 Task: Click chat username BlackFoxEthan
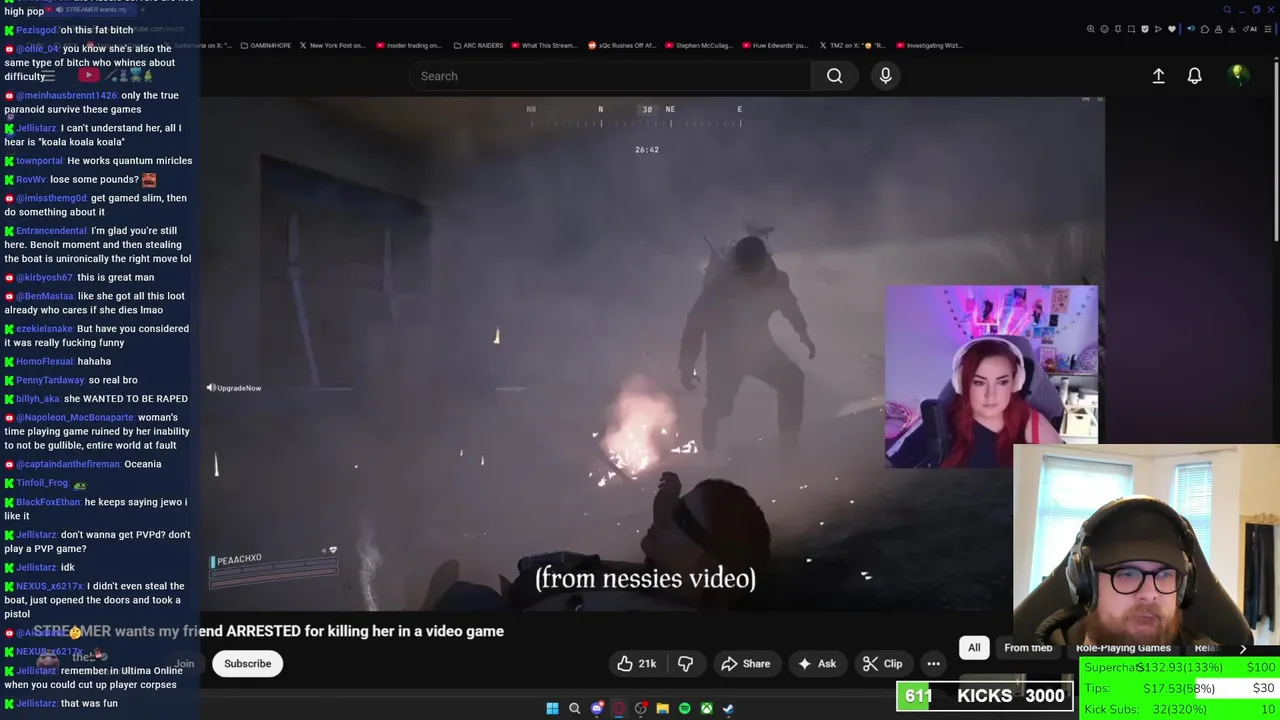[x=48, y=502]
